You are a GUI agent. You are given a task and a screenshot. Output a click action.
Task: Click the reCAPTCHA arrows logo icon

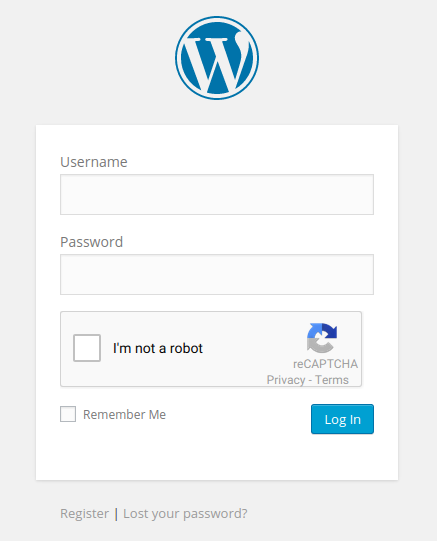tap(322, 338)
